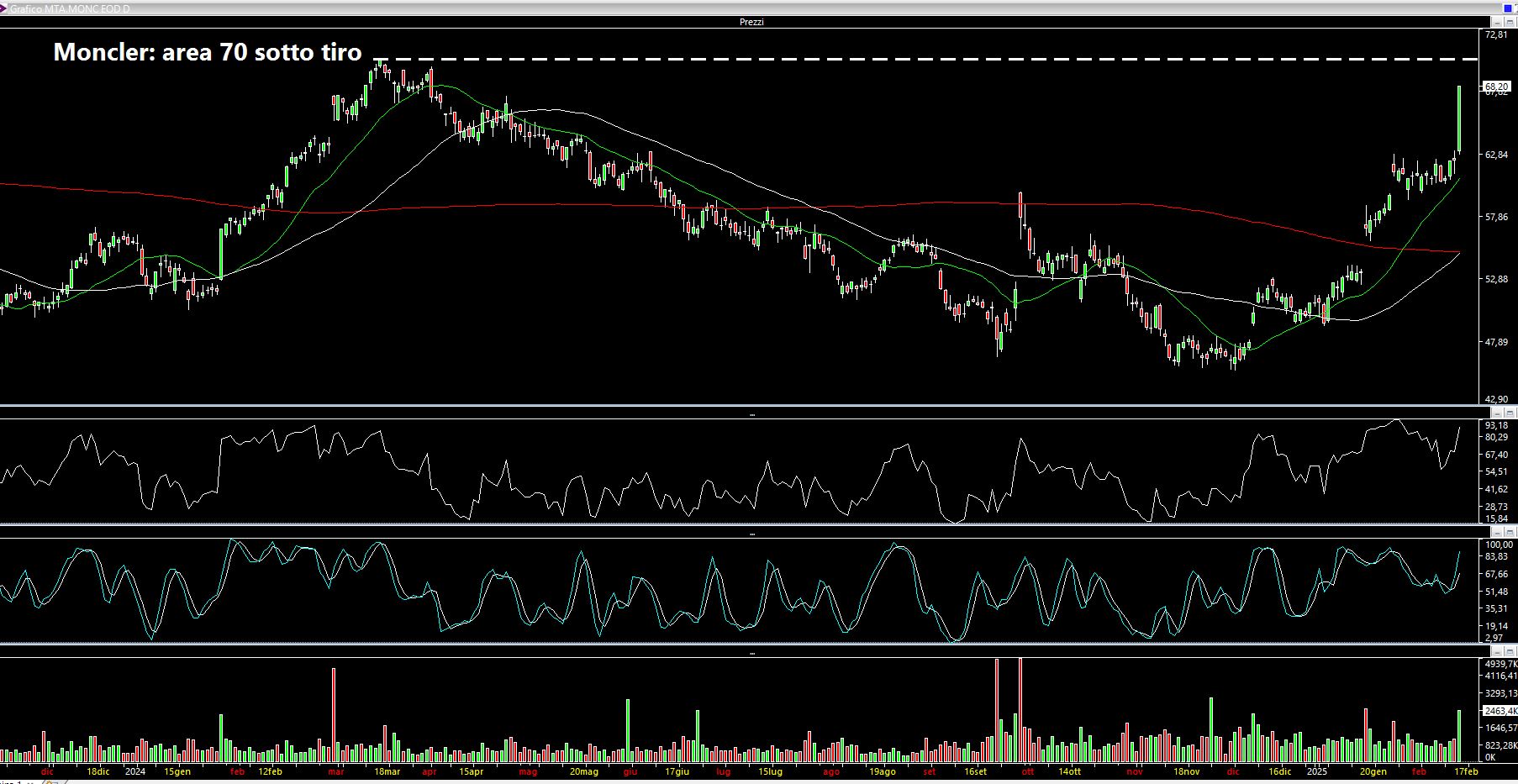The height and width of the screenshot is (784, 1518).
Task: Click the 68,20 current price label
Action: click(x=1496, y=87)
